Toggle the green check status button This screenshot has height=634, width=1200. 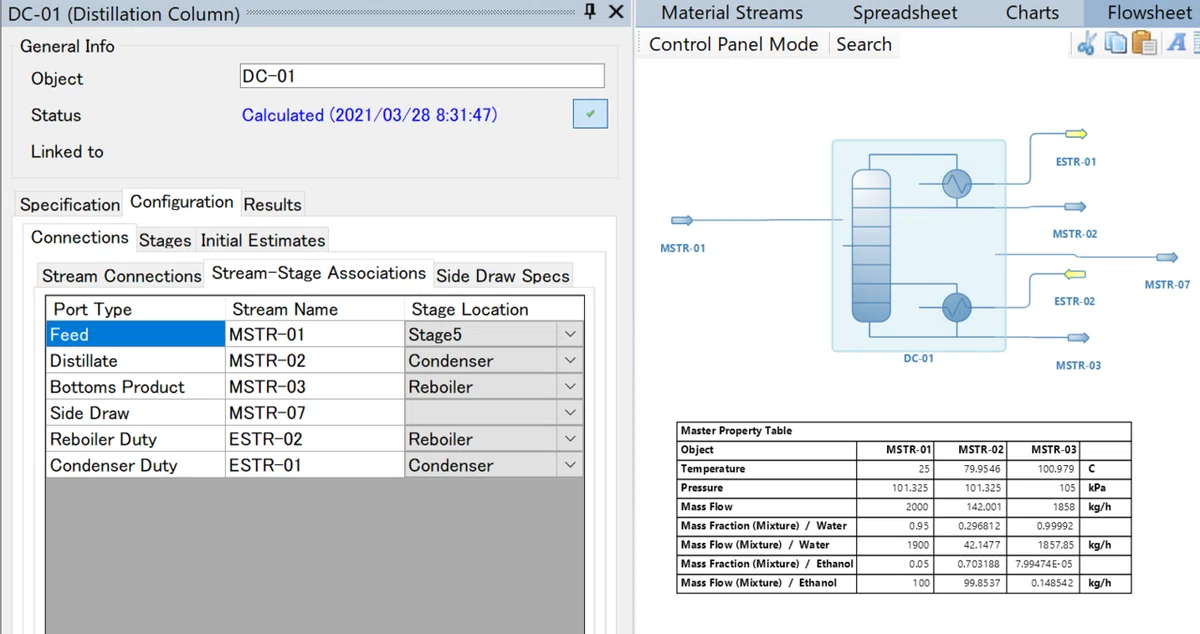[590, 114]
